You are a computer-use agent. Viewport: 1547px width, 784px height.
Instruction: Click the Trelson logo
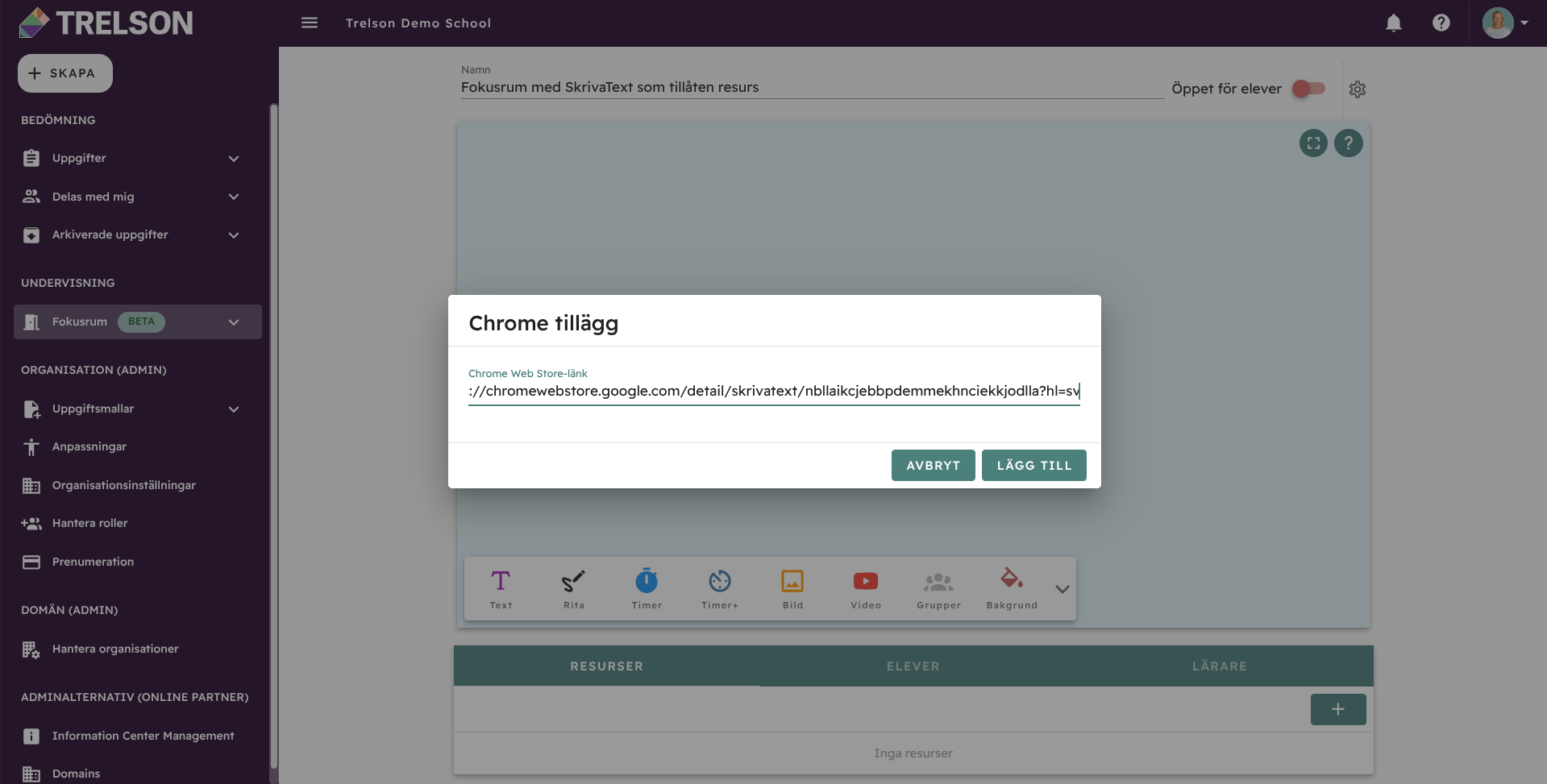click(x=106, y=23)
